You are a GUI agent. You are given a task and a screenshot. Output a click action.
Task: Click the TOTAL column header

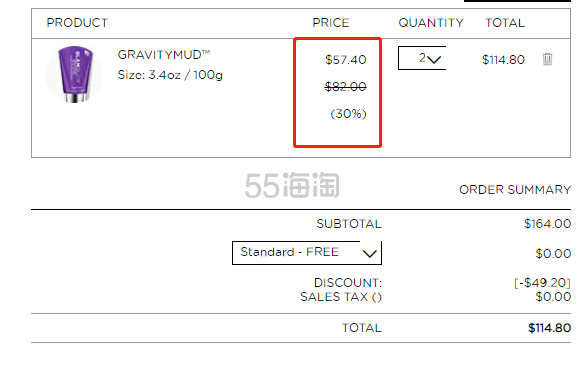pyautogui.click(x=505, y=23)
